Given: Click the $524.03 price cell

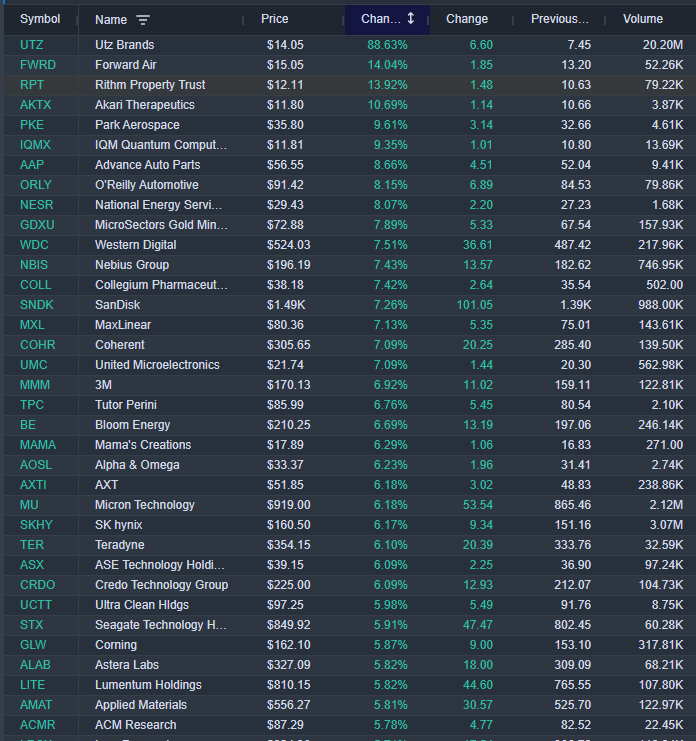Looking at the screenshot, I should 288,245.
